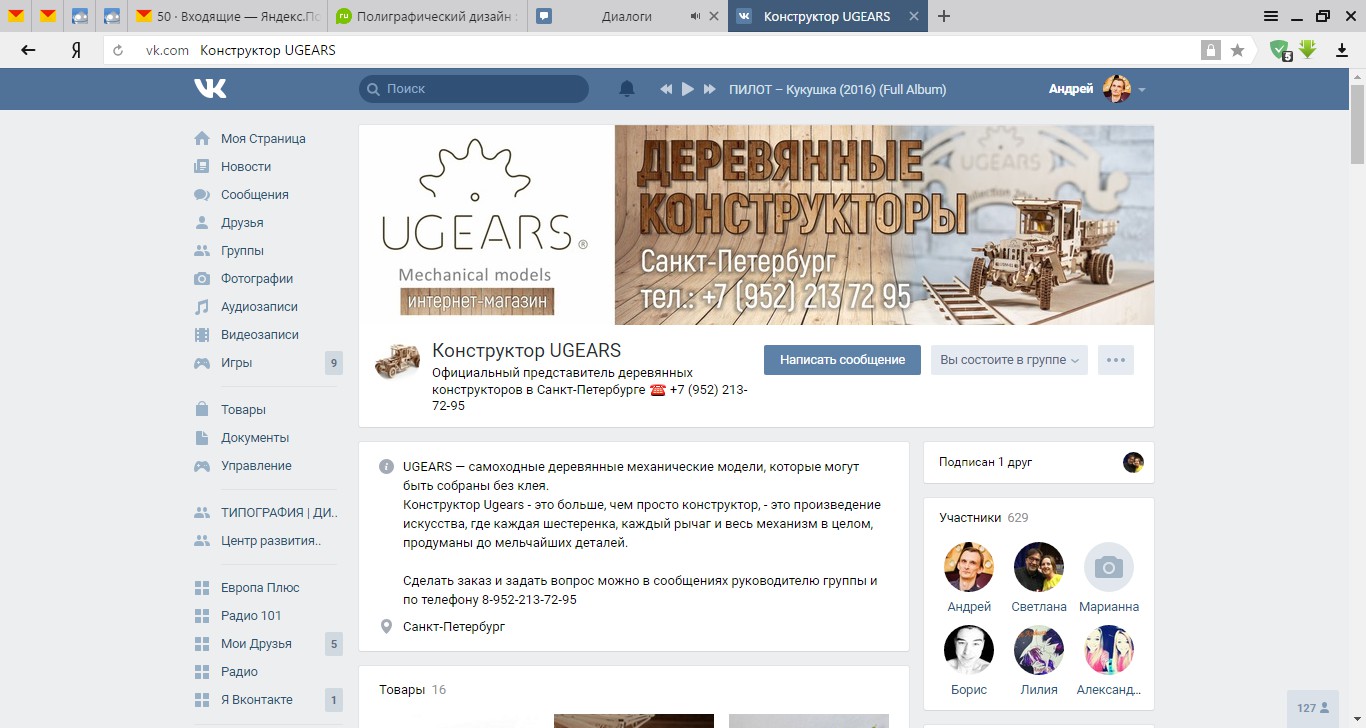This screenshot has height=728, width=1366.
Task: Open member Андрей's avatar
Action: [x=969, y=567]
